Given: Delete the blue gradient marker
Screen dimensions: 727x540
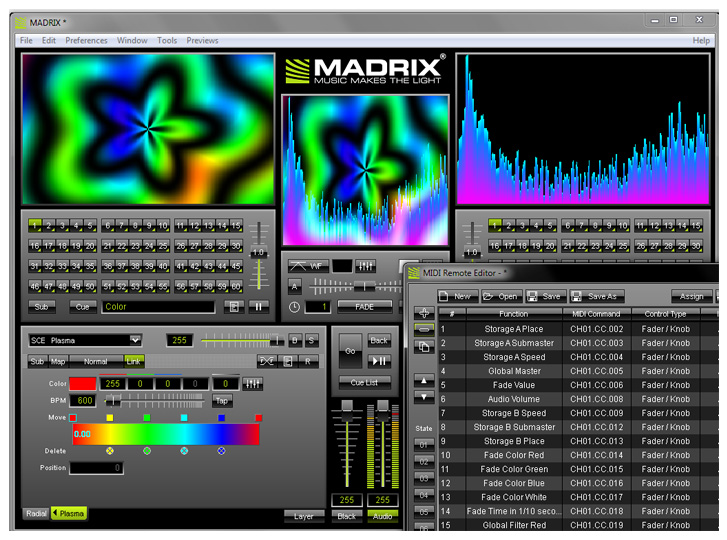Looking at the screenshot, I should coord(222,451).
